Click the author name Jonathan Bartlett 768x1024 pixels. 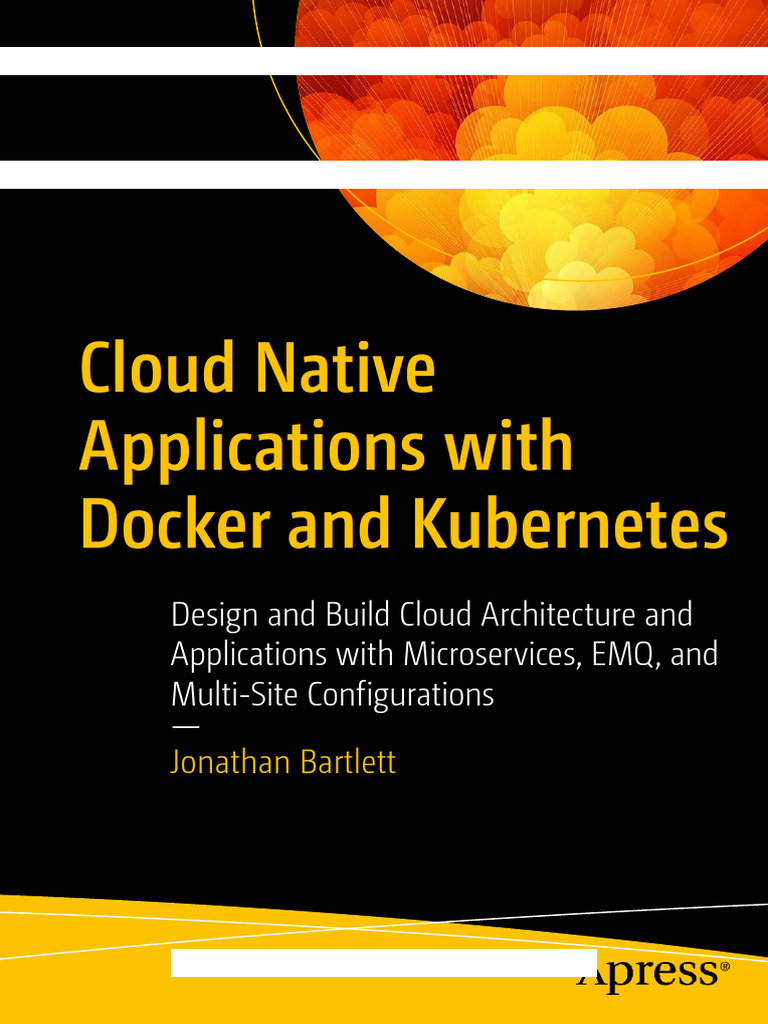tap(283, 763)
